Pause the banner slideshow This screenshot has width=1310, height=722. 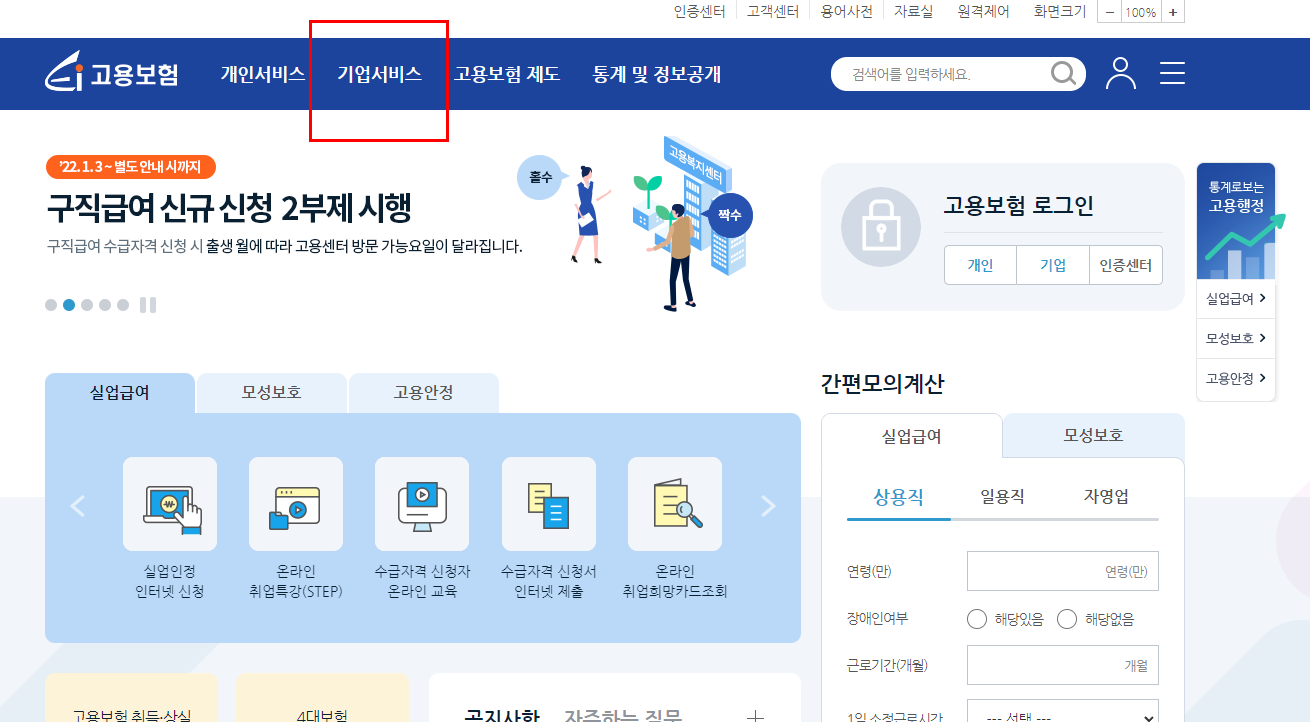coord(148,305)
